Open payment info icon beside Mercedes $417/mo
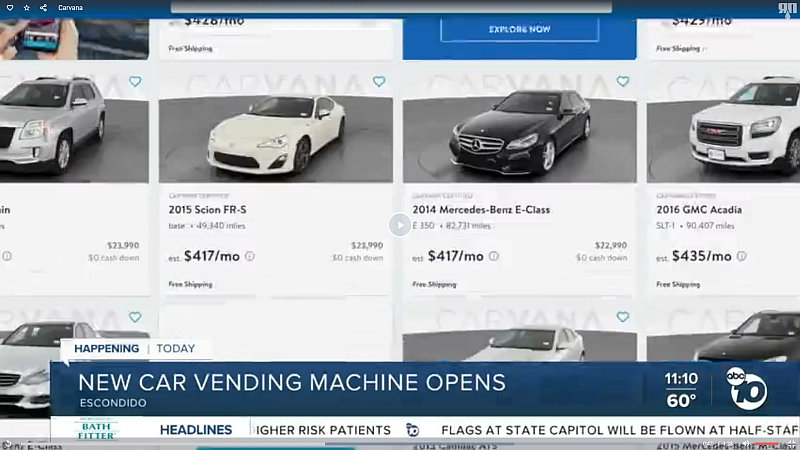The height and width of the screenshot is (450, 800). click(x=494, y=256)
